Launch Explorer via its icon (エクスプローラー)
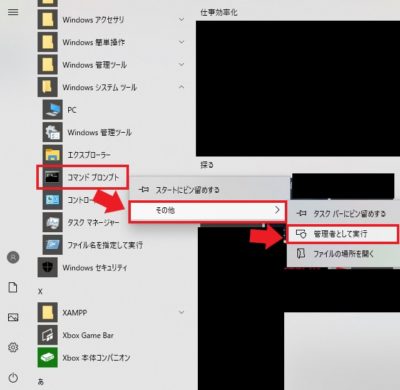This screenshot has height=390, width=400. tap(52, 155)
